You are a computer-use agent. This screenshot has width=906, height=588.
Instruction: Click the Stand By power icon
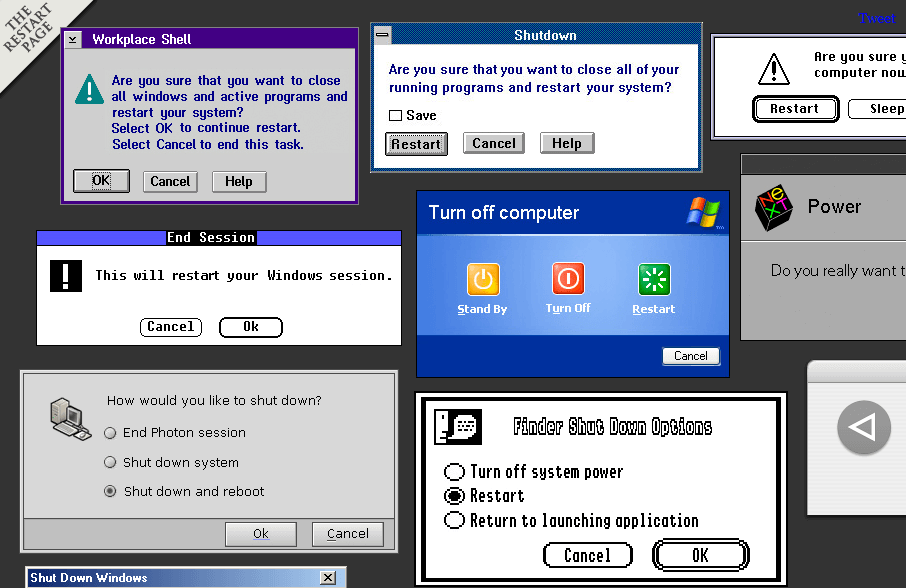[x=483, y=280]
